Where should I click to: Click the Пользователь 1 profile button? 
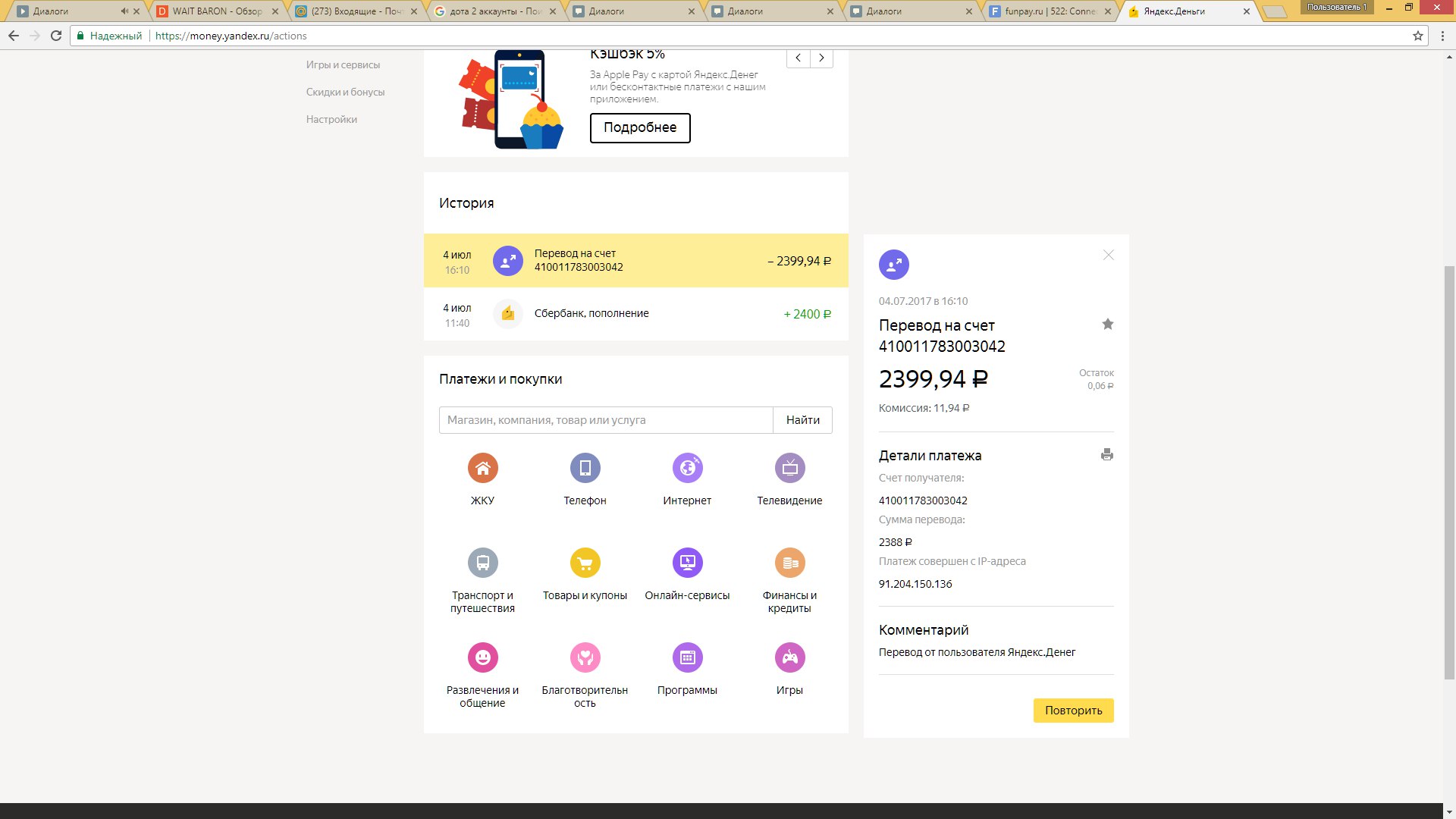(x=1336, y=7)
